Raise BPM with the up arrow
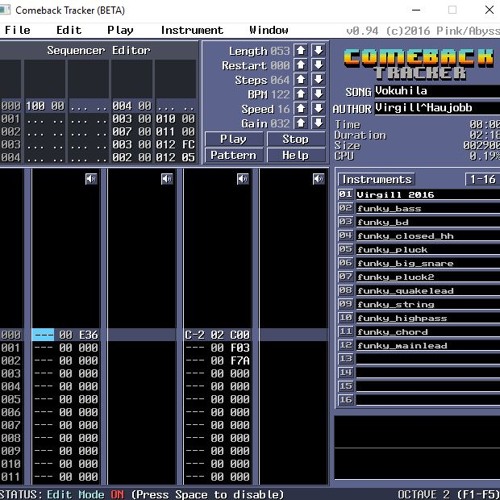 click(301, 94)
